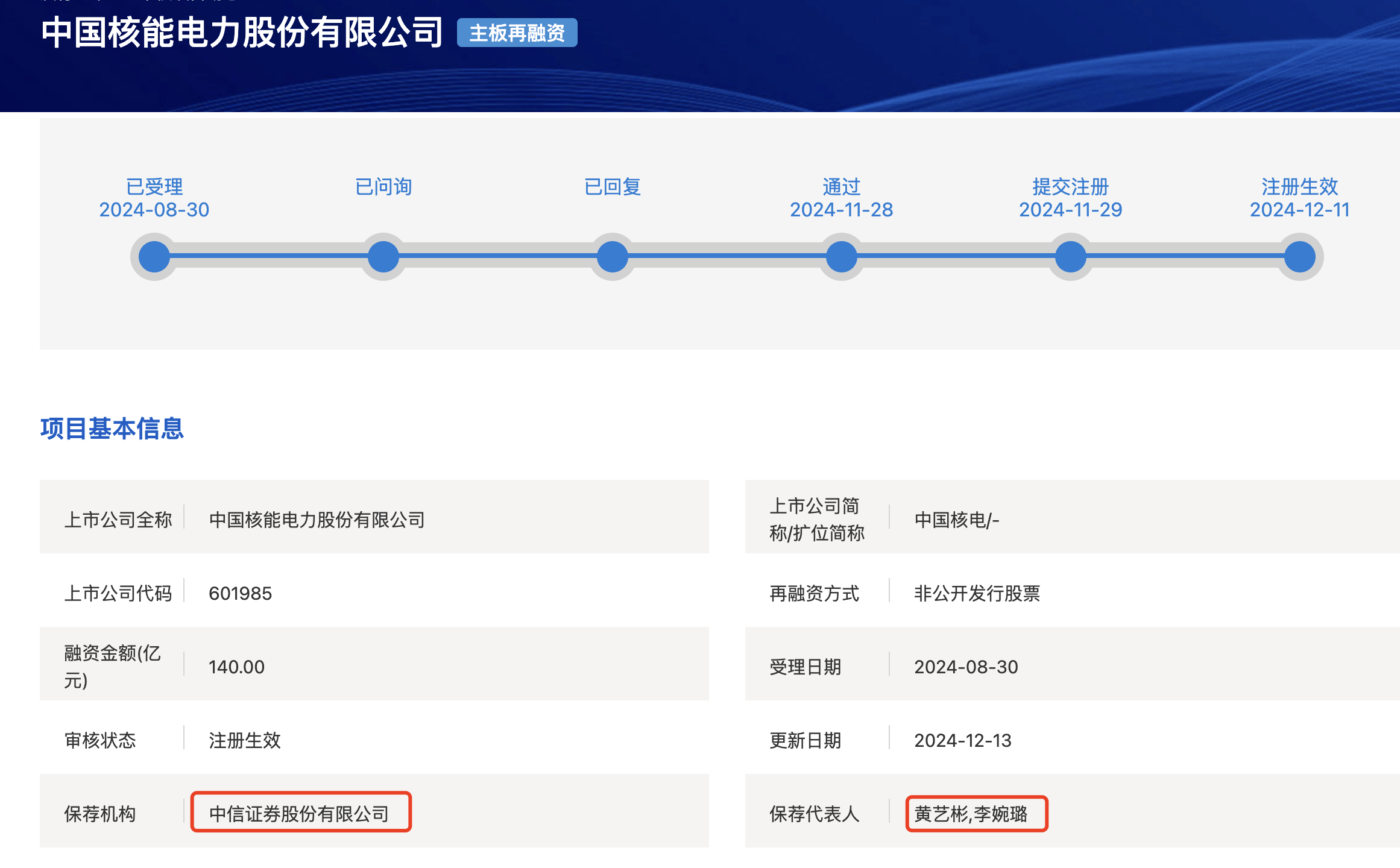Click the 注册生效 2024-12-11 stage label

pos(1300,198)
